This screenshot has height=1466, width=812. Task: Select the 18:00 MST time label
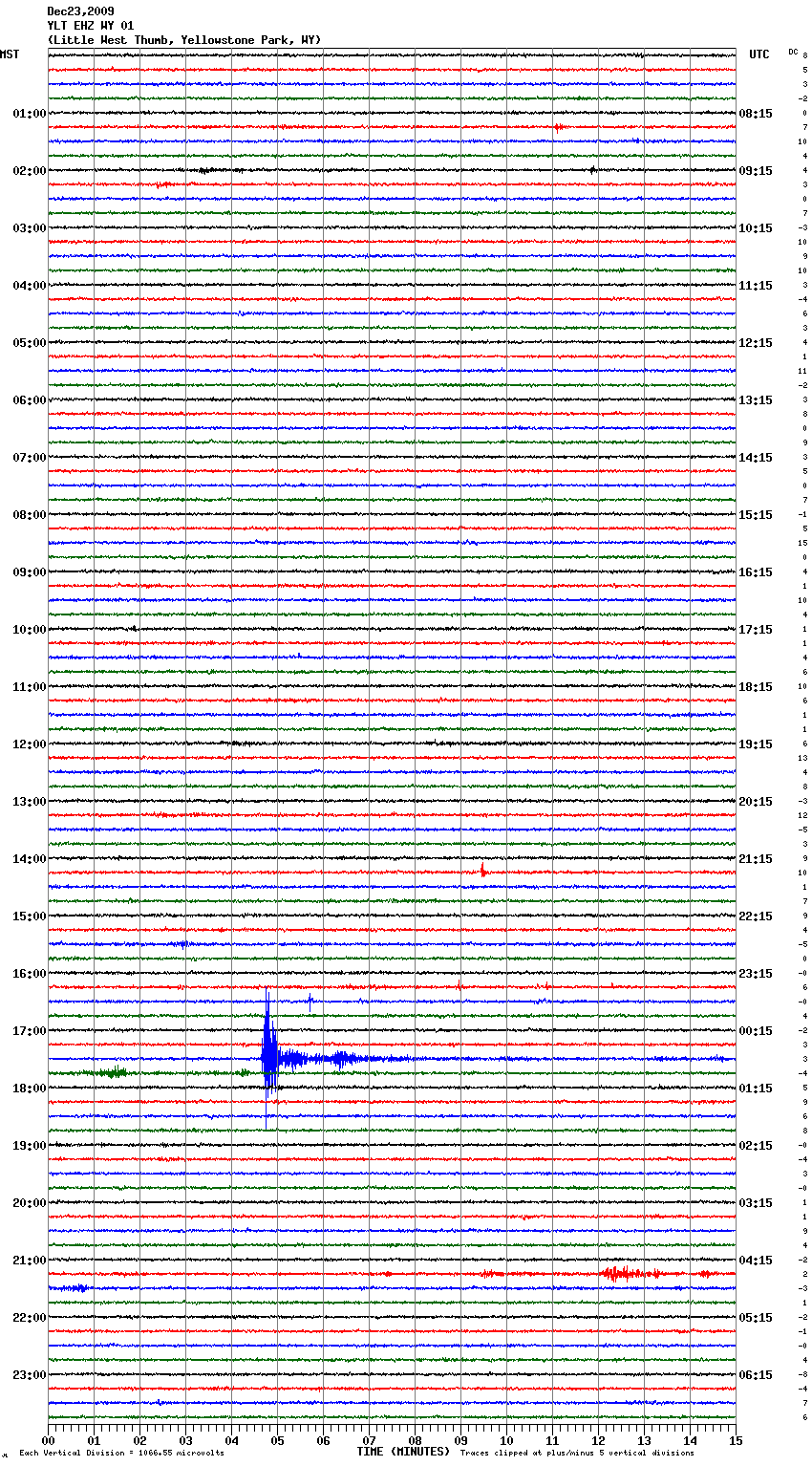(29, 1089)
